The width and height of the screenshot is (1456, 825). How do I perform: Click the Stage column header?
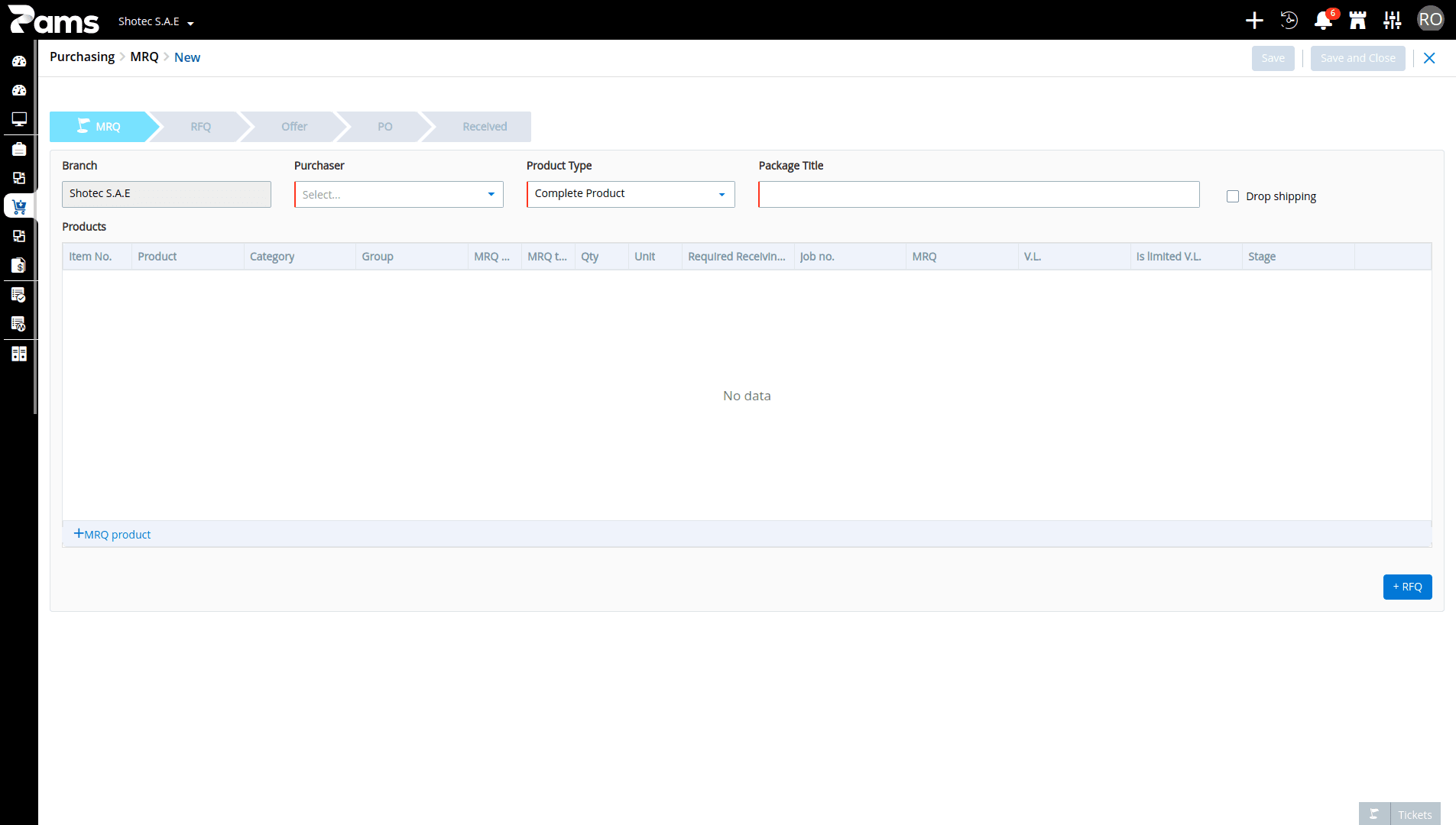coord(1298,257)
